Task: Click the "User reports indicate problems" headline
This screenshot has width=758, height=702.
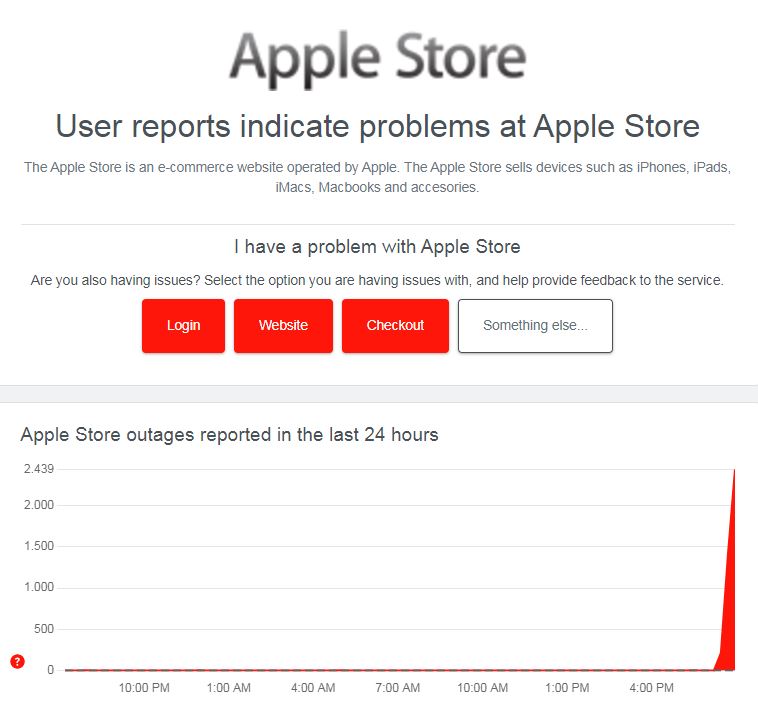Action: (378, 127)
